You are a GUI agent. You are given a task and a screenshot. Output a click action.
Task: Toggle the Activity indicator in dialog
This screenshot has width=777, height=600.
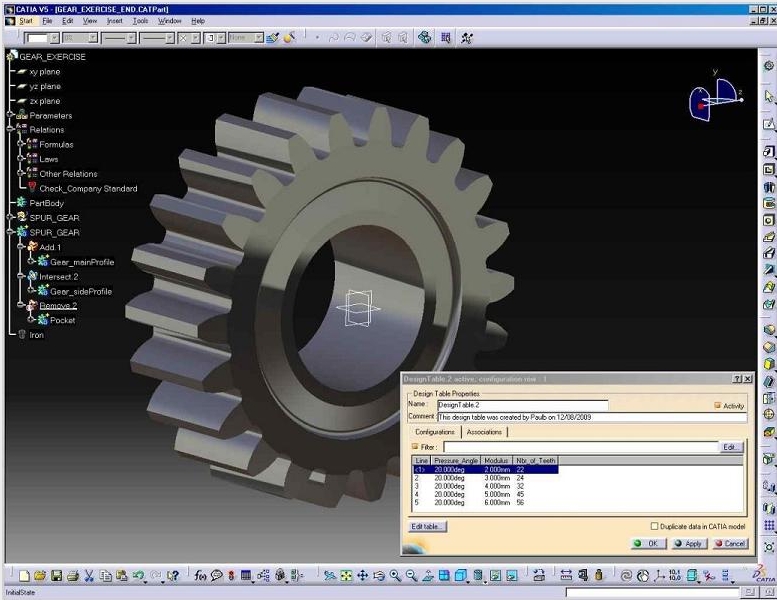(x=717, y=406)
